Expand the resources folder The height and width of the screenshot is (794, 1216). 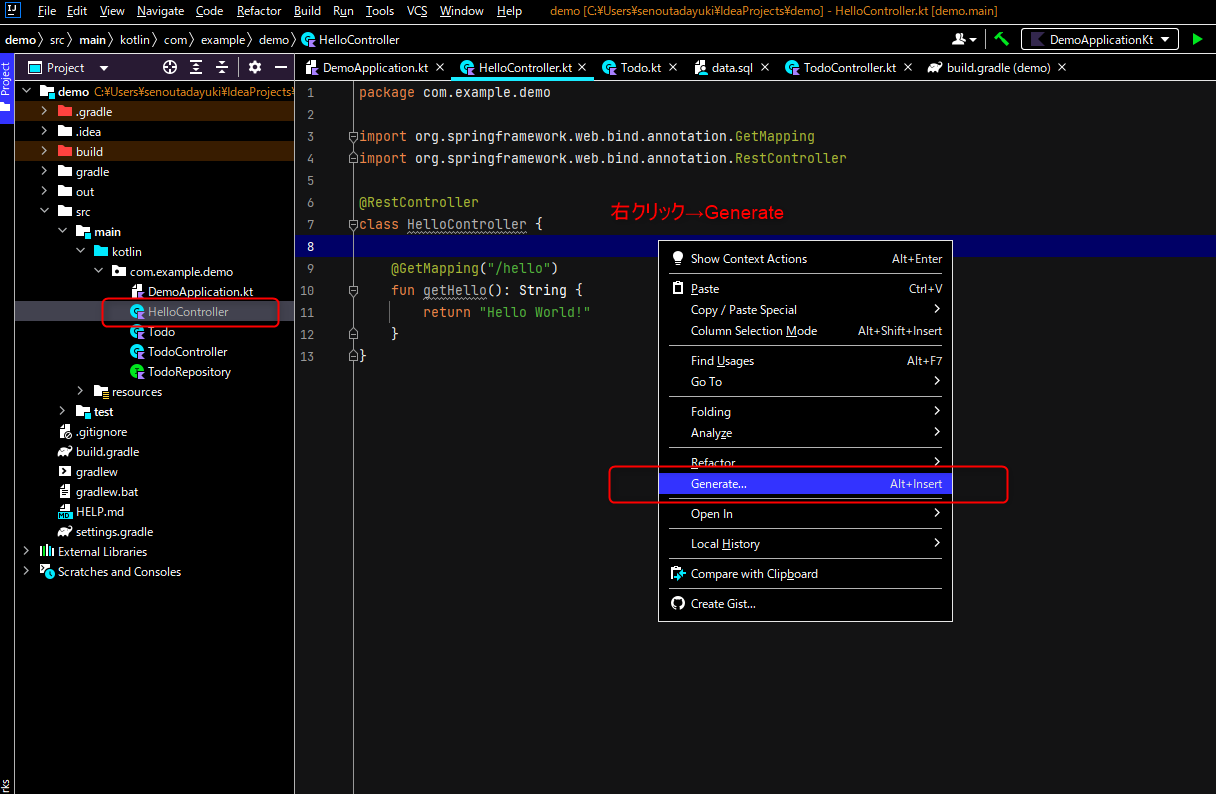[x=80, y=392]
